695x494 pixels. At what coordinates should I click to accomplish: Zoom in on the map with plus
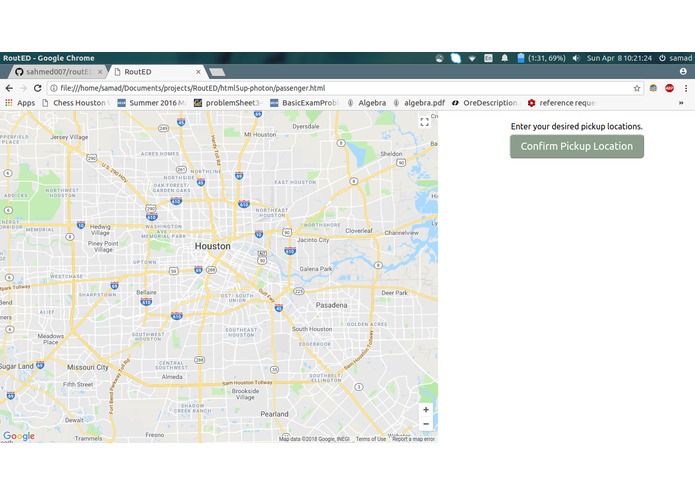[426, 410]
